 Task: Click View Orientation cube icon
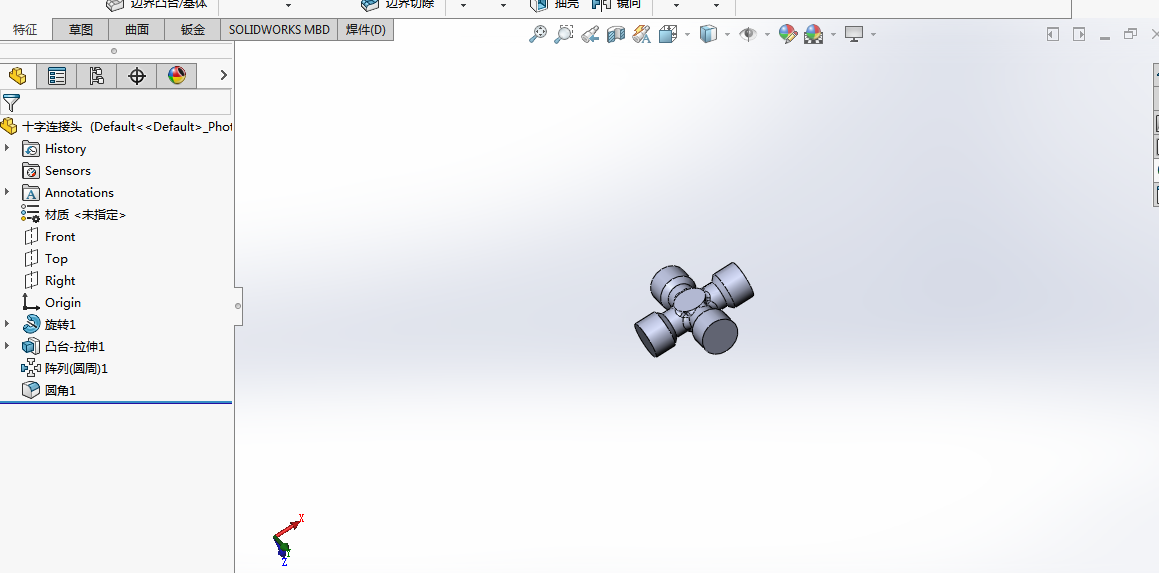[668, 34]
